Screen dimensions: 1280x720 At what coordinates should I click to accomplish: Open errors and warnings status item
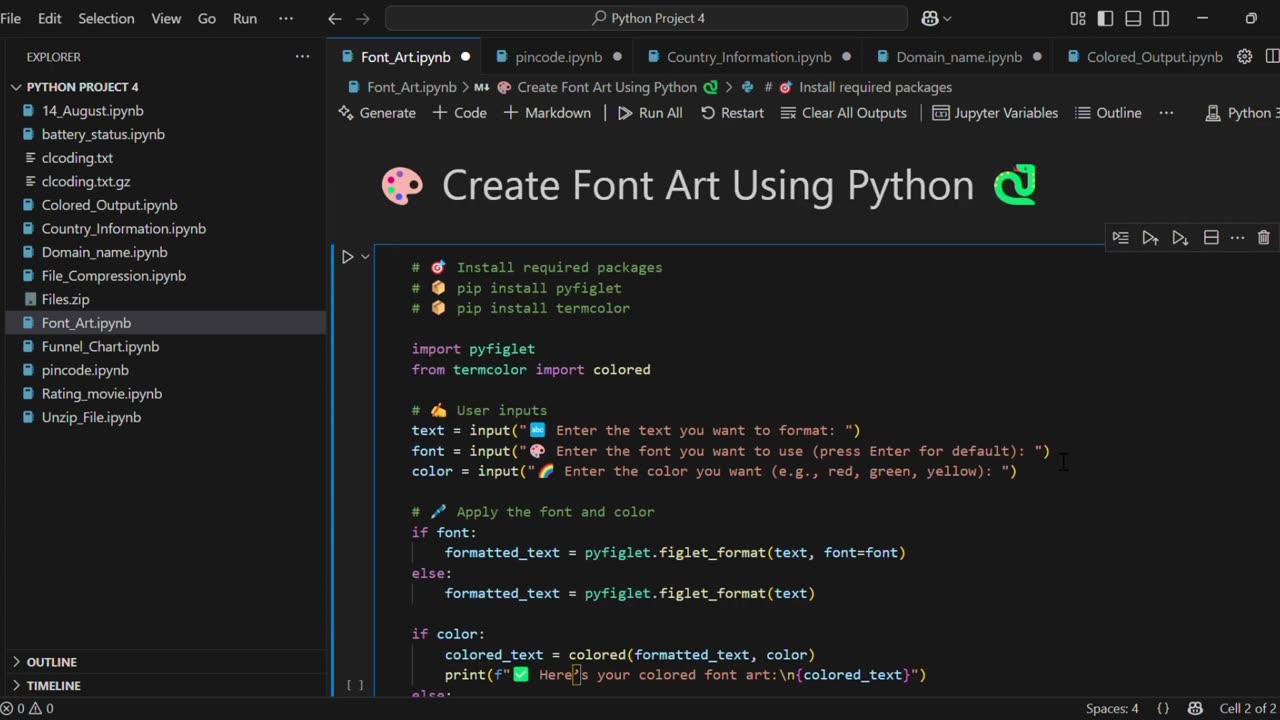click(x=27, y=708)
